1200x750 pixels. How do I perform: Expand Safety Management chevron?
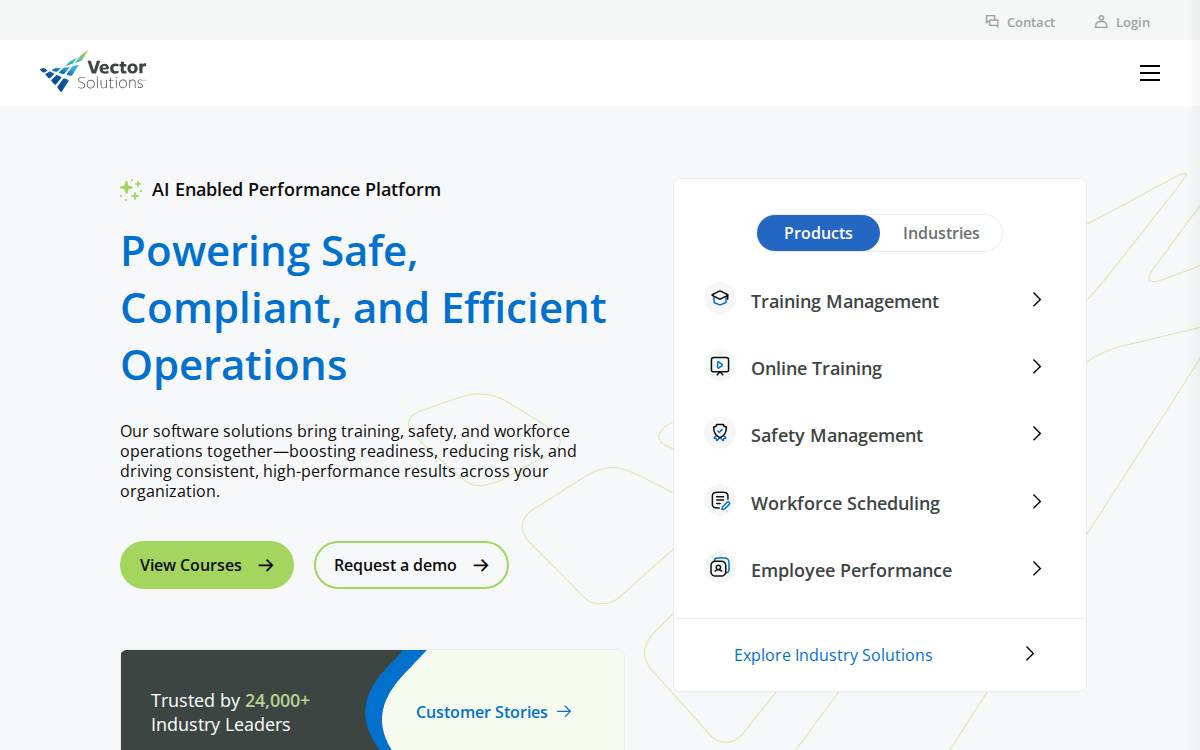click(1037, 434)
